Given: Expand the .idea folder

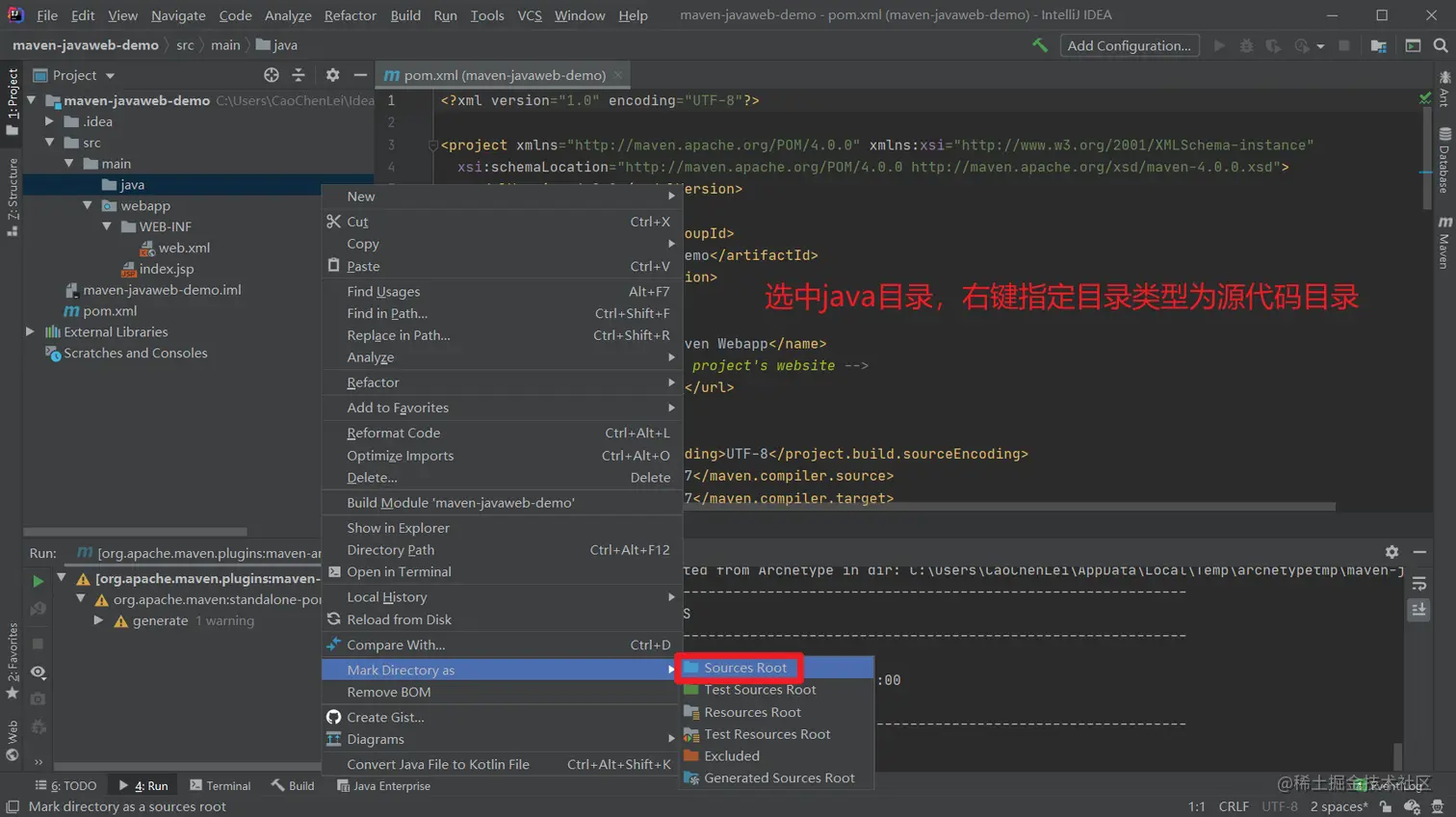Looking at the screenshot, I should click(x=49, y=121).
